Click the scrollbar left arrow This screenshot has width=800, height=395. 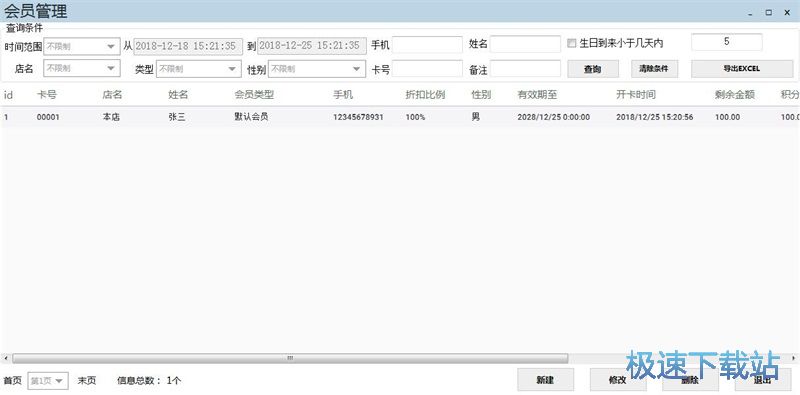tap(5, 358)
